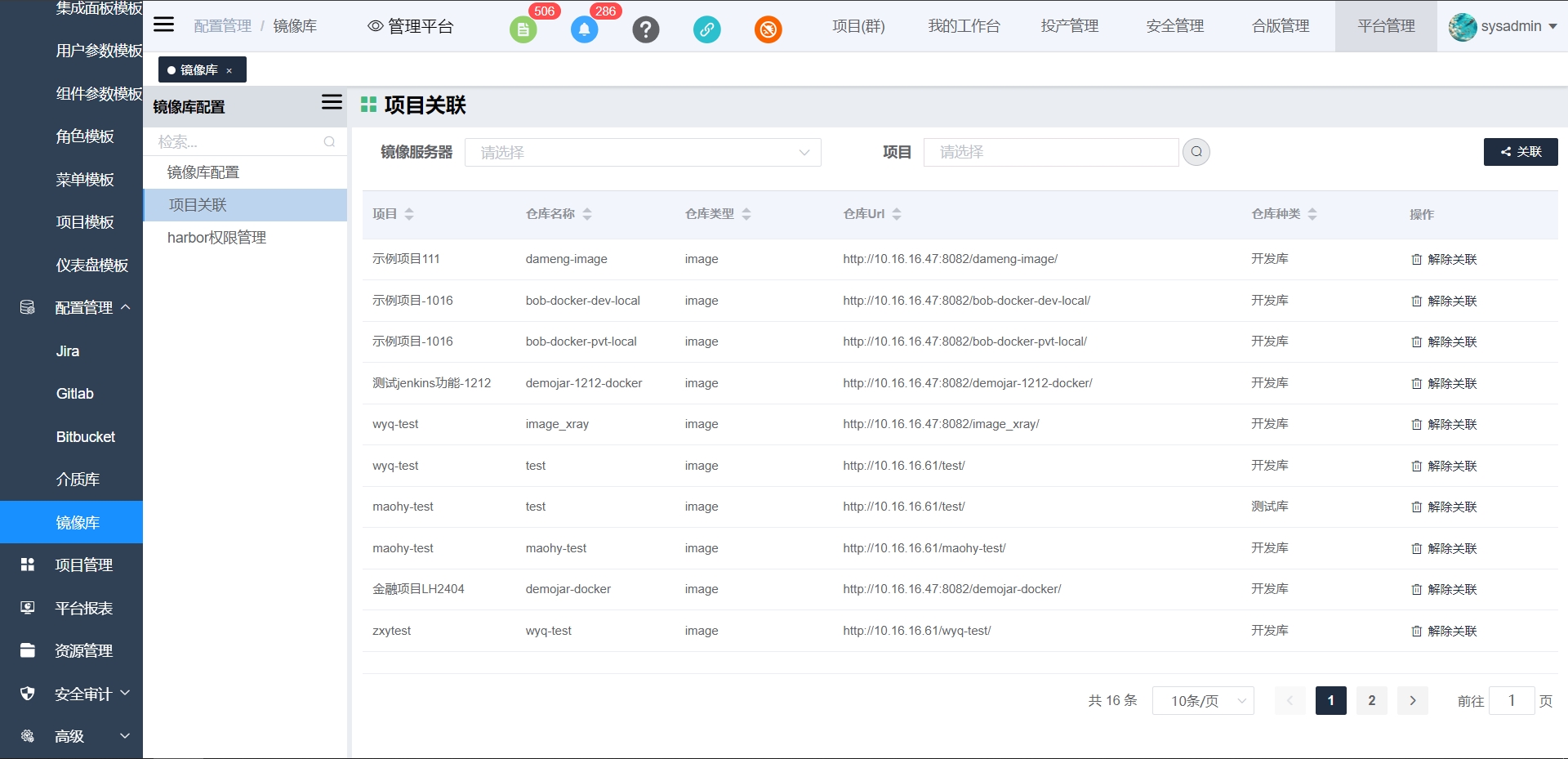Click the 关联 button

[1520, 152]
